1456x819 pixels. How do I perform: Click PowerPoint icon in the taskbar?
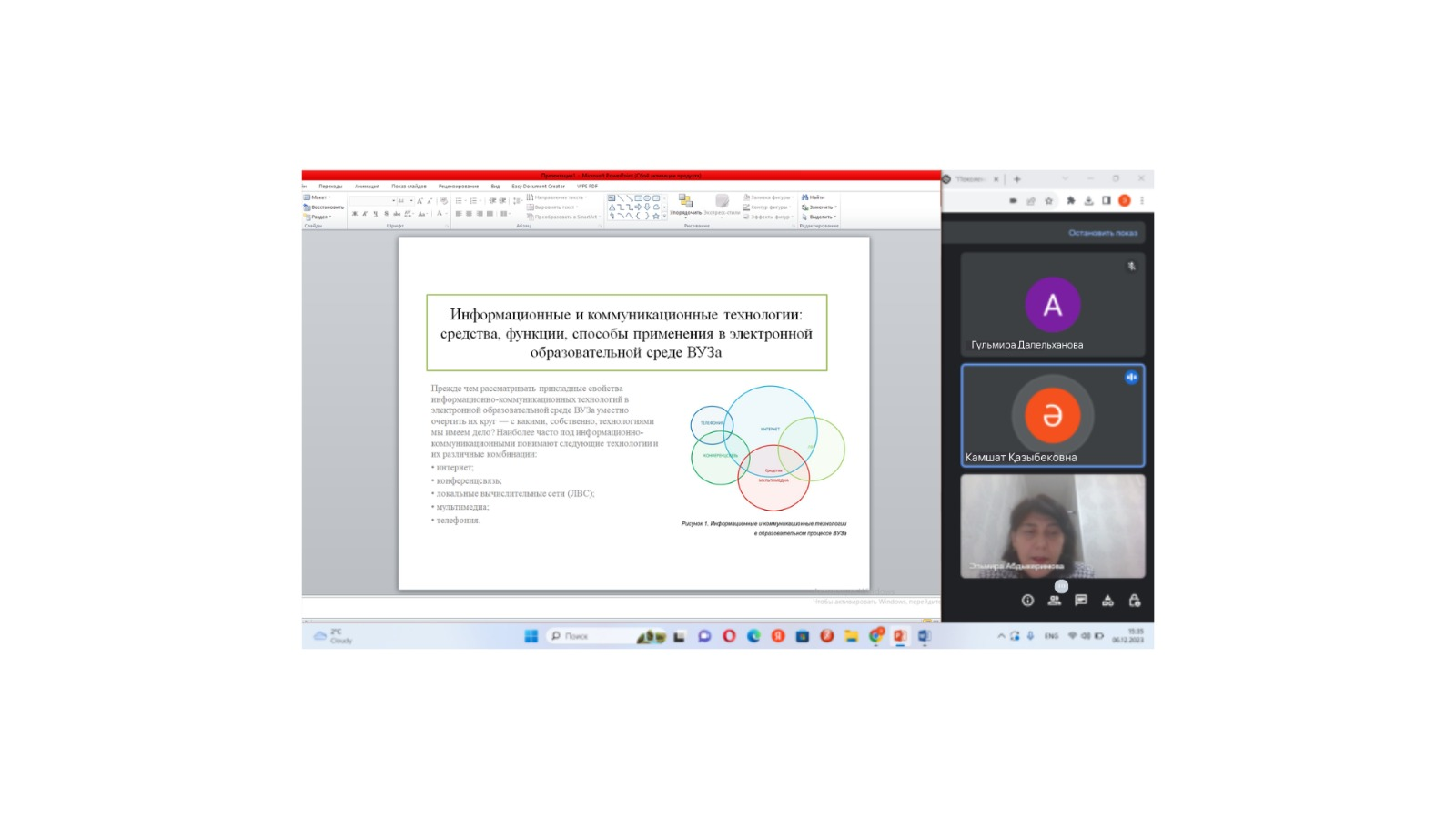tap(900, 636)
